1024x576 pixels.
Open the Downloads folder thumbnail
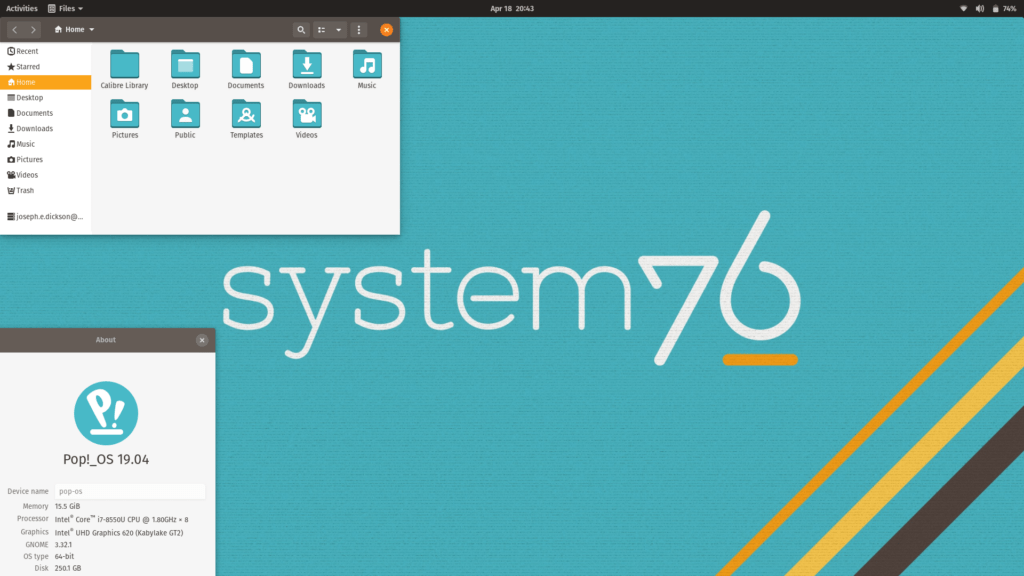pyautogui.click(x=306, y=64)
